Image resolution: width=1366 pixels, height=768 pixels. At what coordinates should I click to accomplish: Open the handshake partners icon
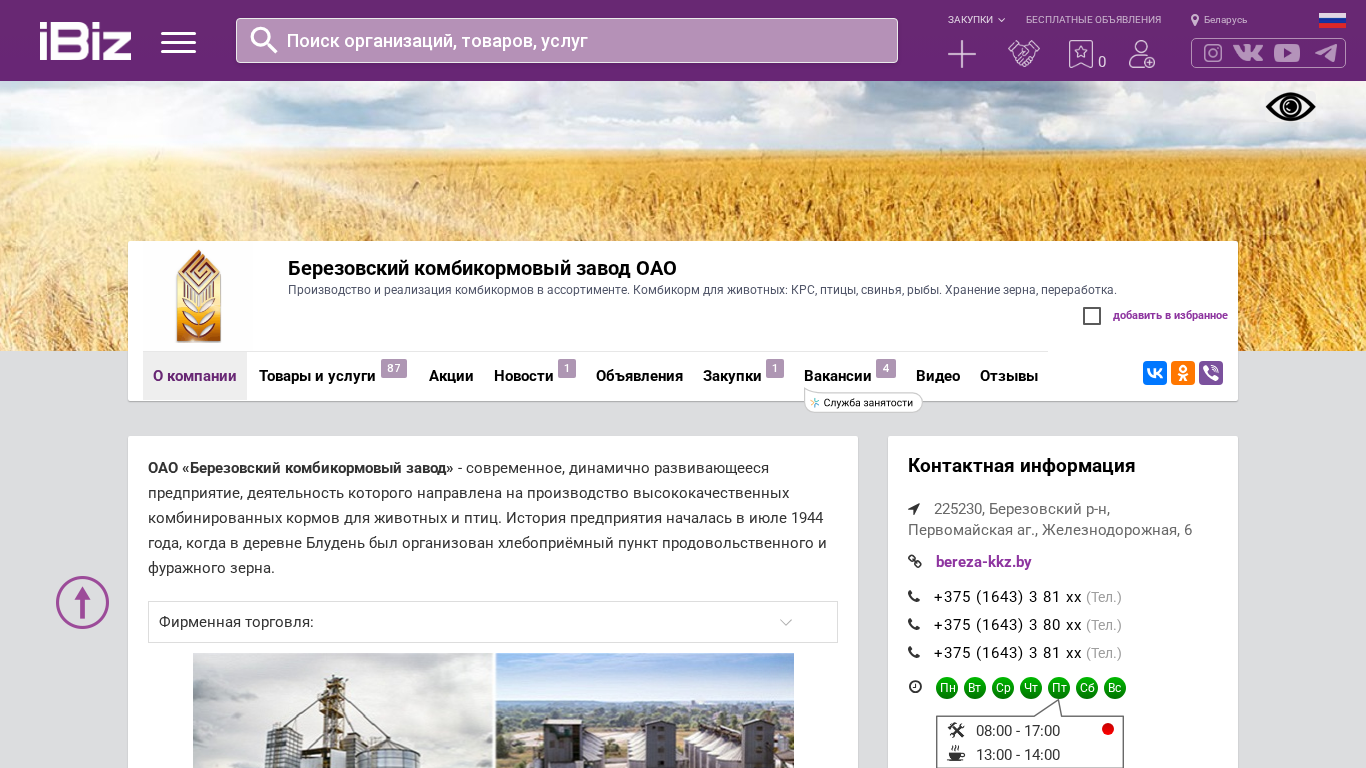coord(1024,54)
